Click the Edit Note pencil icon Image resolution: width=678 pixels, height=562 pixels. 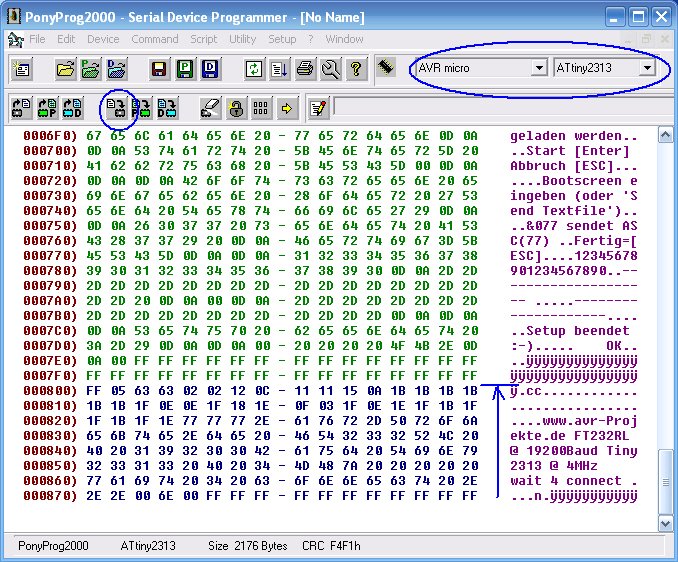[x=319, y=108]
